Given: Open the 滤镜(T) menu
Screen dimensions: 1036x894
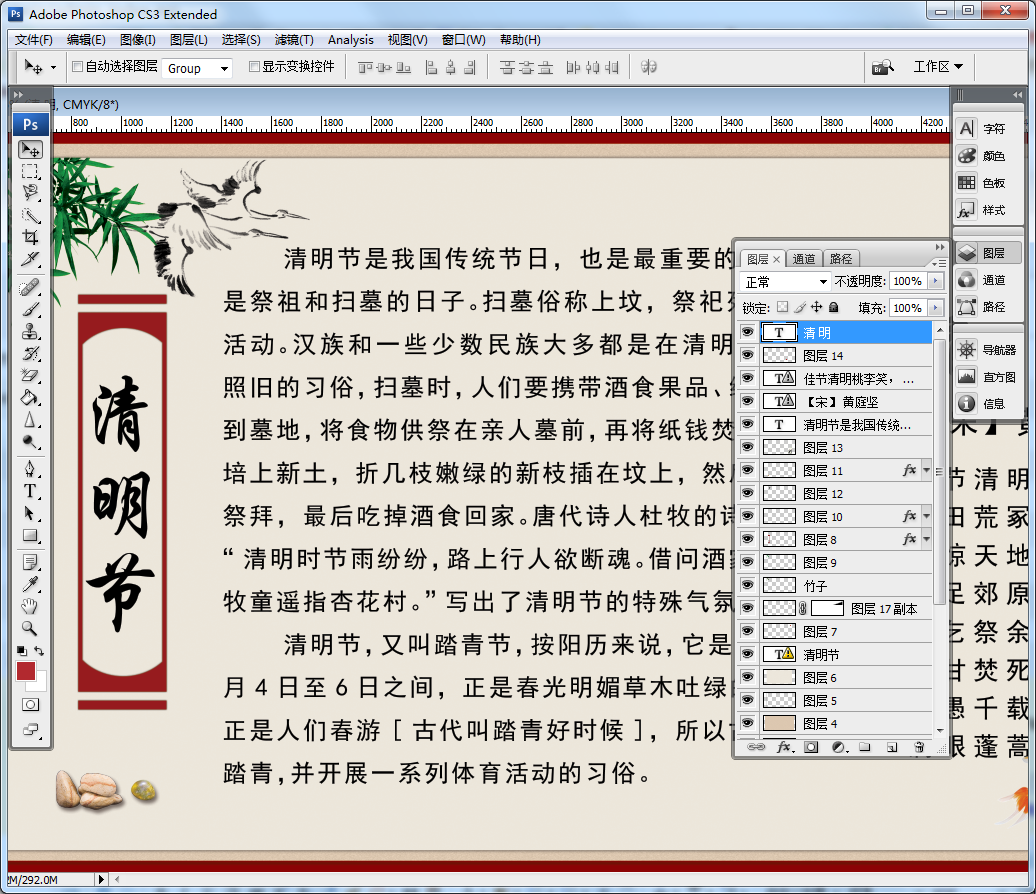Looking at the screenshot, I should tap(293, 40).
